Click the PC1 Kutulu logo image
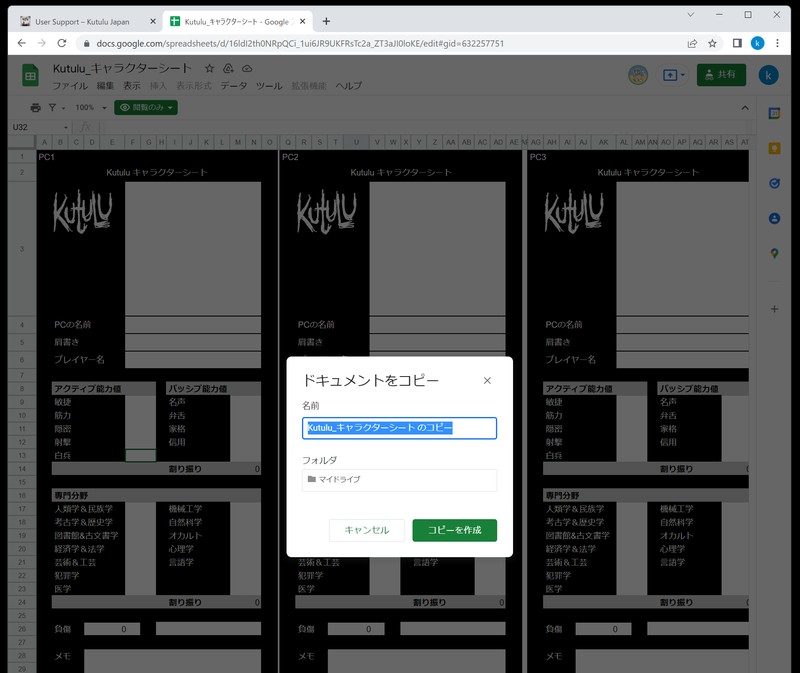 point(82,211)
